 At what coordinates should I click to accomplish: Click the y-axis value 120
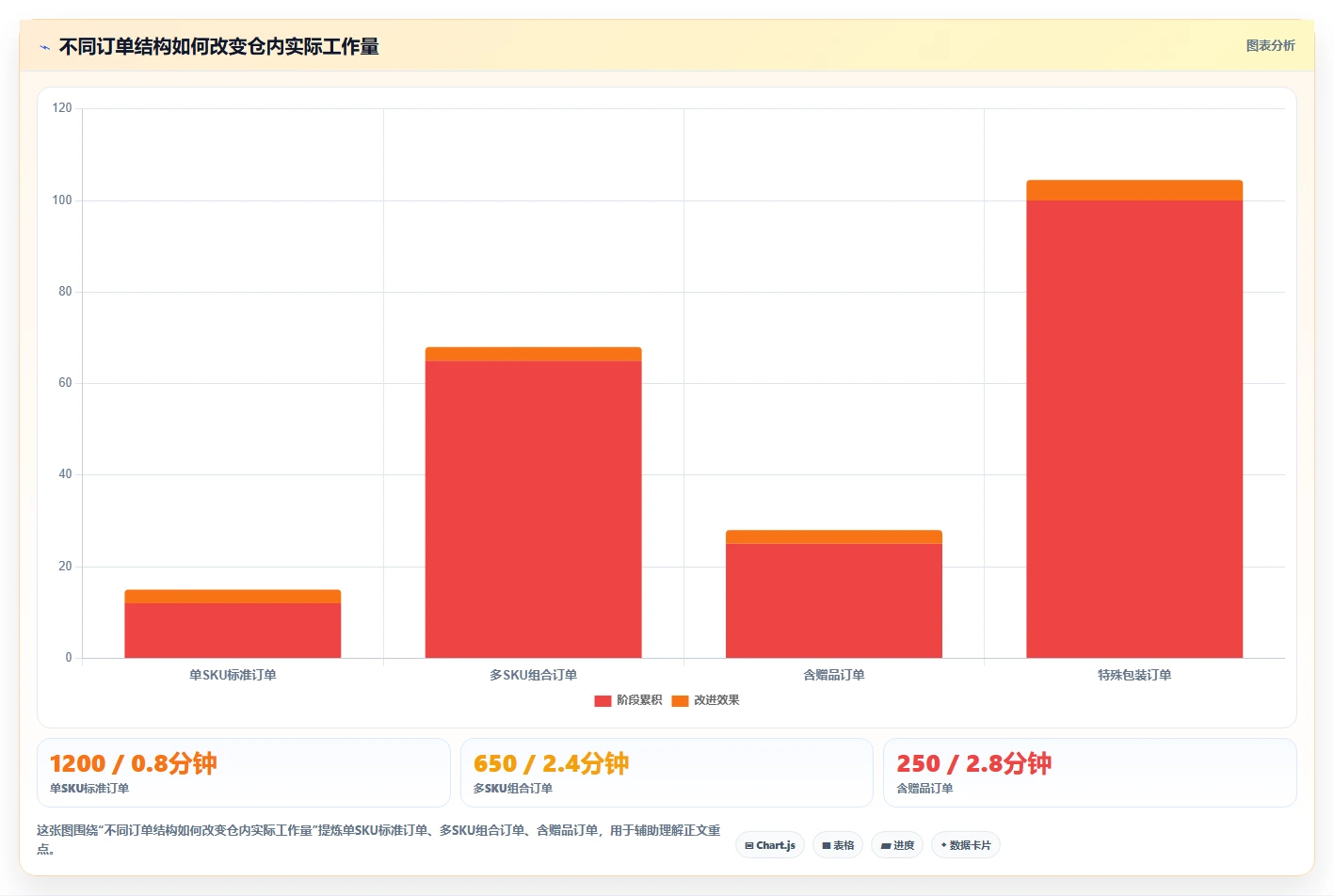[62, 108]
